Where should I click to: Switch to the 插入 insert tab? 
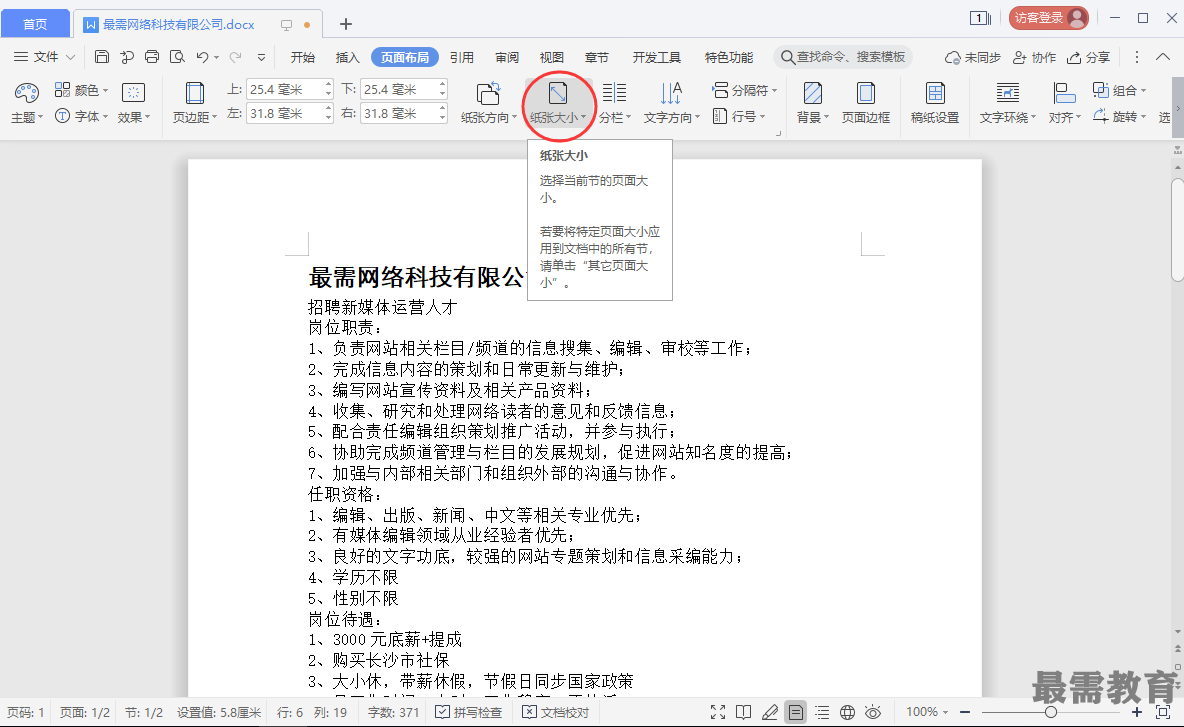347,57
